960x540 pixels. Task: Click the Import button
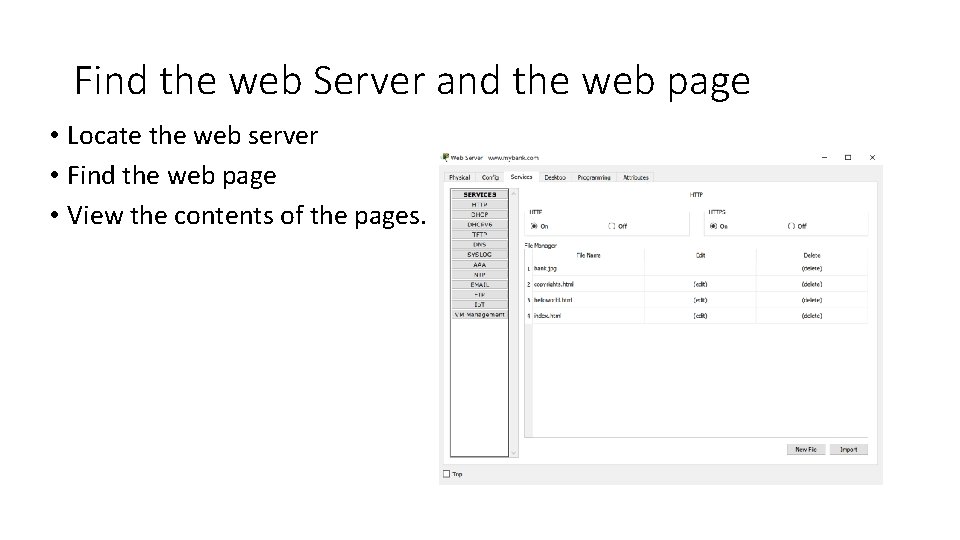[x=849, y=449]
